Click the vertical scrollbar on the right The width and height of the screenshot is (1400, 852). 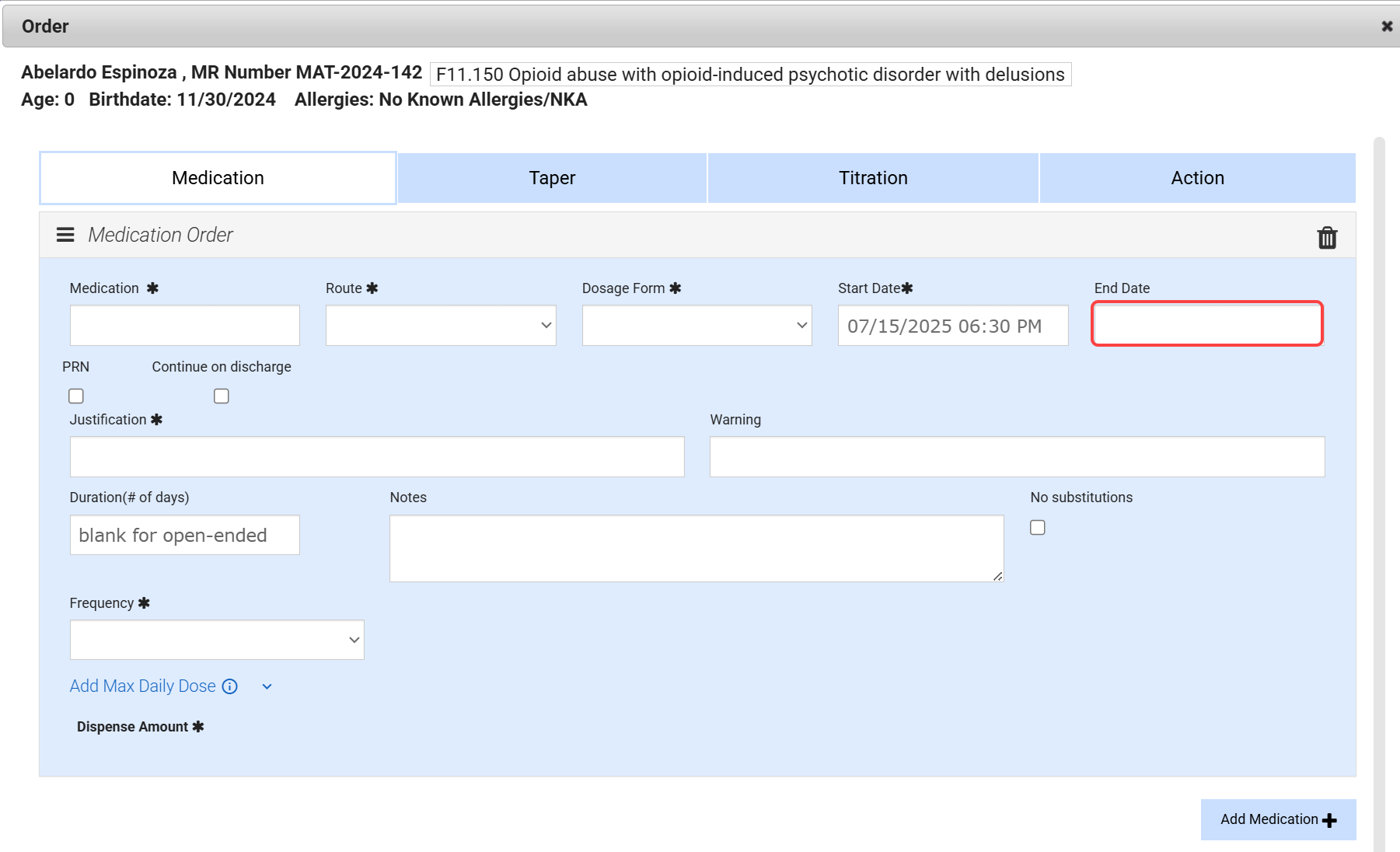[x=1379, y=466]
